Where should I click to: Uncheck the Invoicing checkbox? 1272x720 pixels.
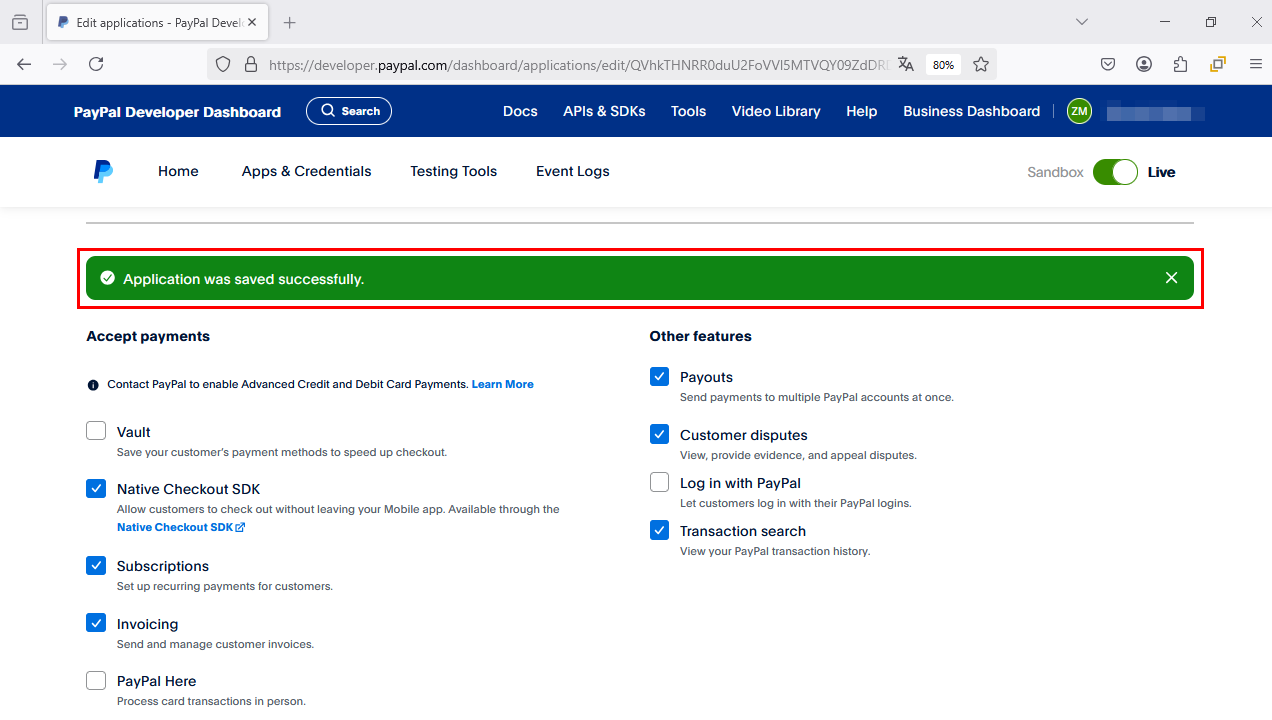point(96,623)
